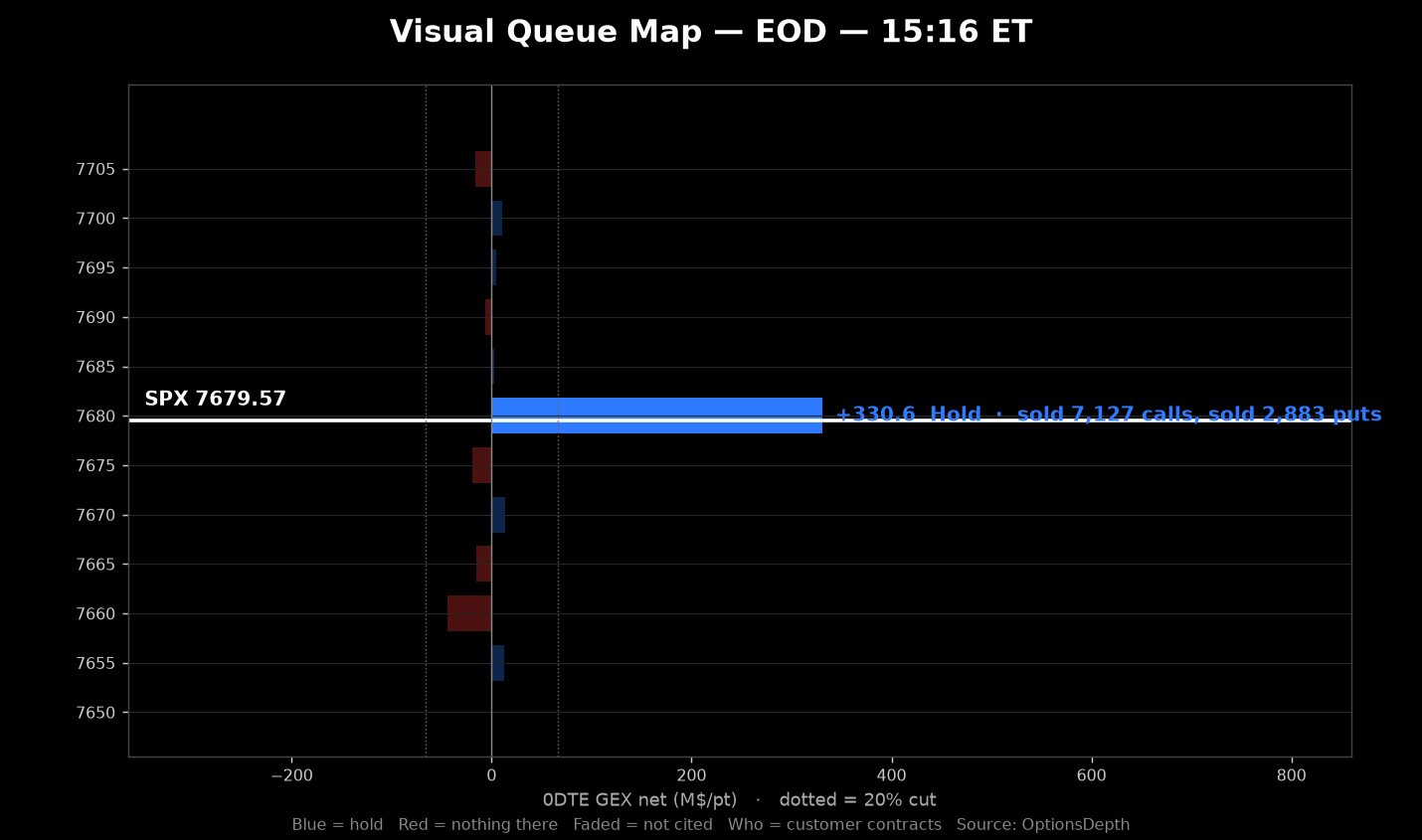1422x840 pixels.
Task: Click the red bar at strike 7675
Action: coord(482,465)
